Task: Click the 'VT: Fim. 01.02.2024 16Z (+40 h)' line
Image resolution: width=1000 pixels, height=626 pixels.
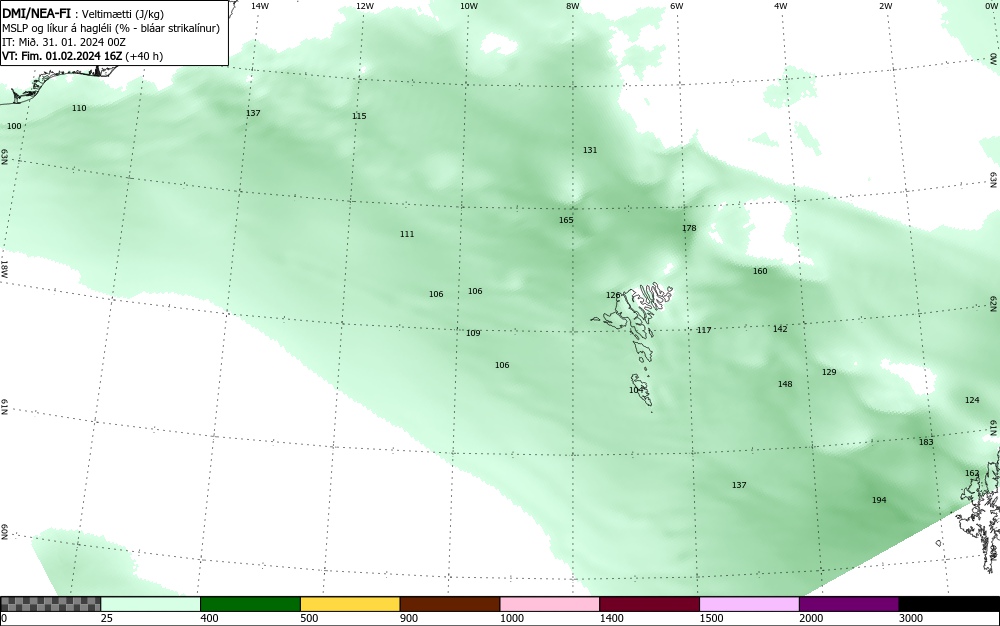Action: [x=82, y=56]
